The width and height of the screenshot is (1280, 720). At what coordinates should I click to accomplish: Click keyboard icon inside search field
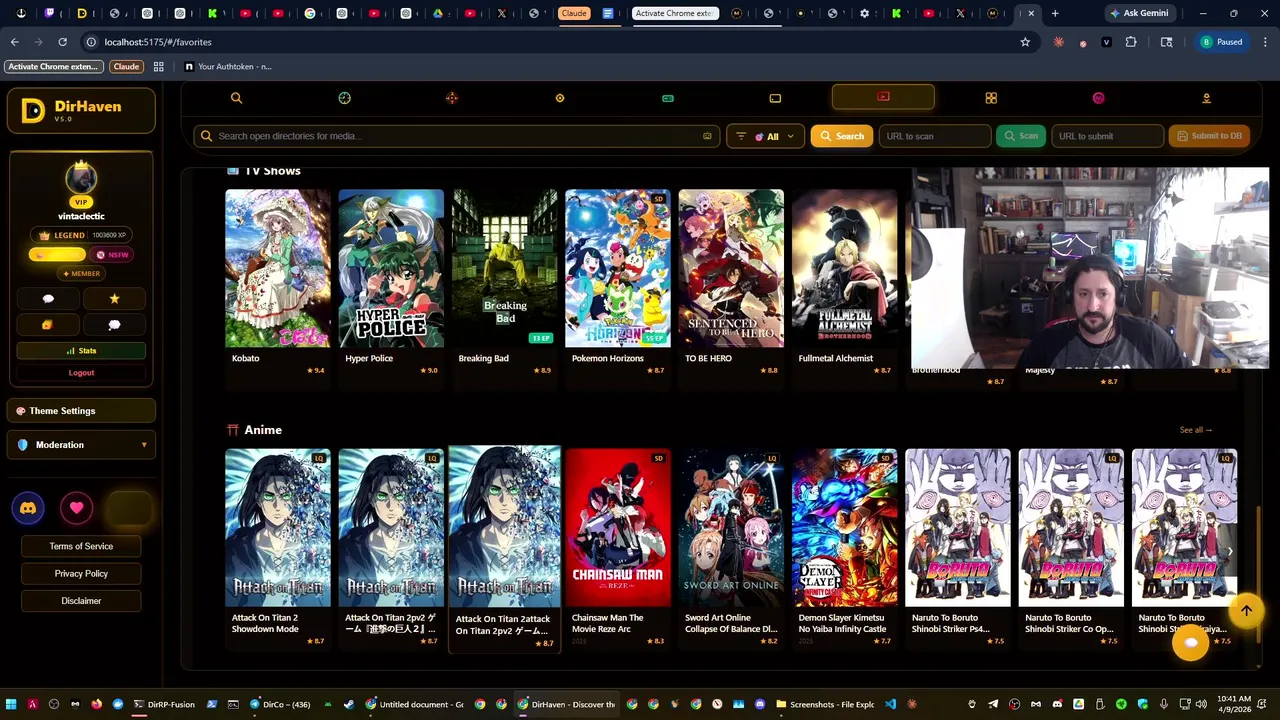[707, 136]
